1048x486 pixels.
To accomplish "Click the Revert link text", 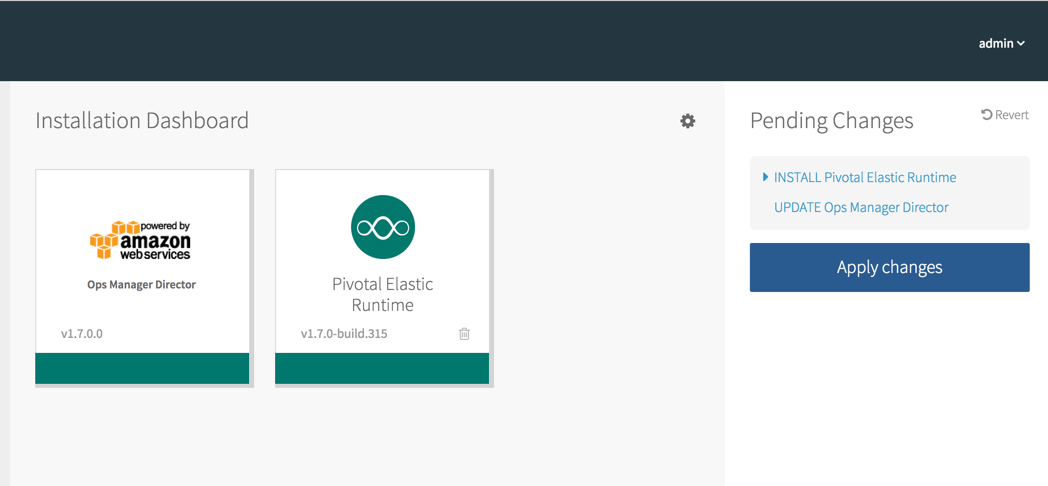I will (1011, 115).
